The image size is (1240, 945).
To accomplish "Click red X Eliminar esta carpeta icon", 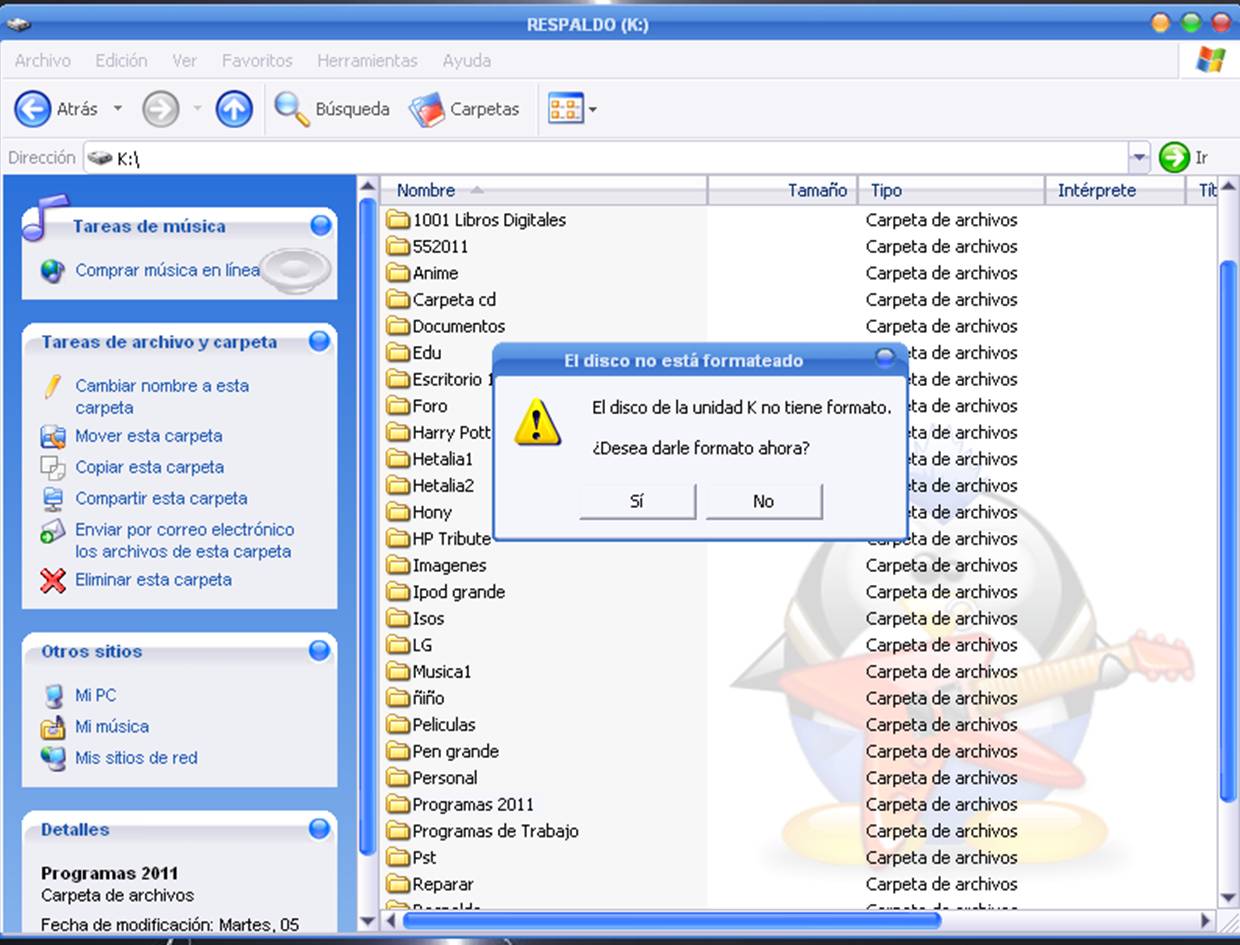I will (x=52, y=580).
